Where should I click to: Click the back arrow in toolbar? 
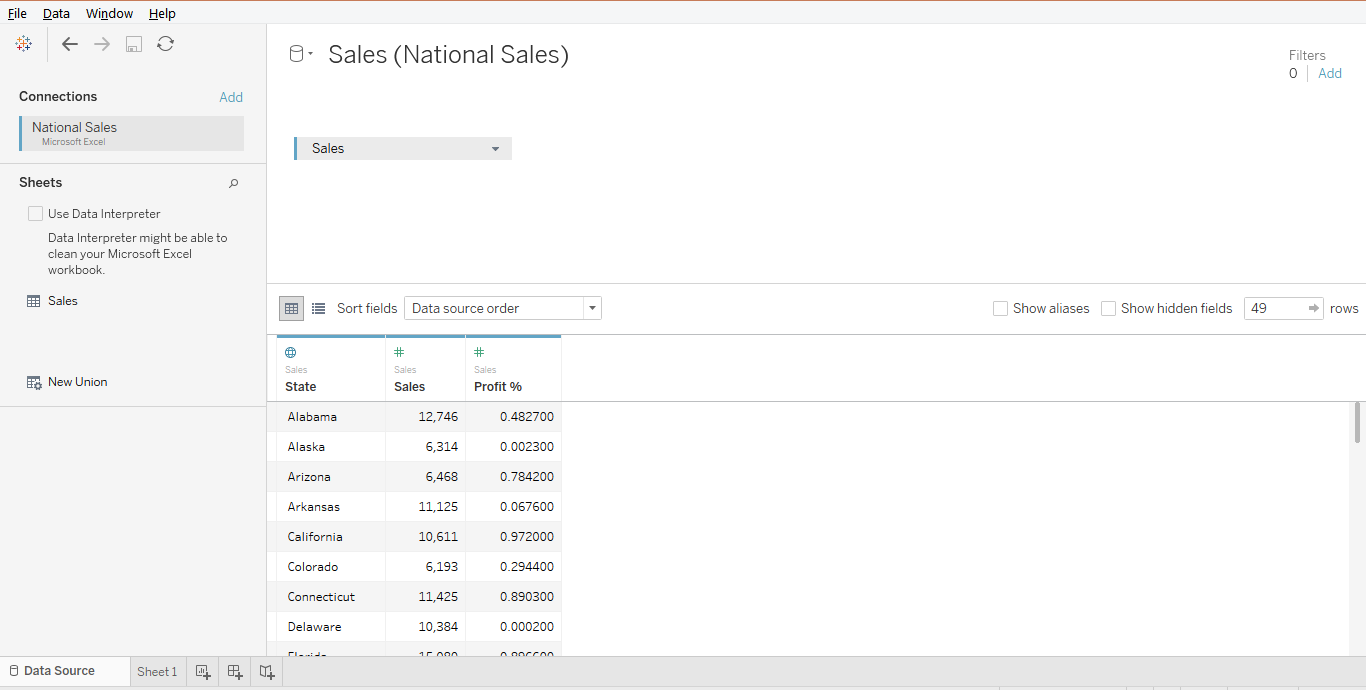(69, 44)
